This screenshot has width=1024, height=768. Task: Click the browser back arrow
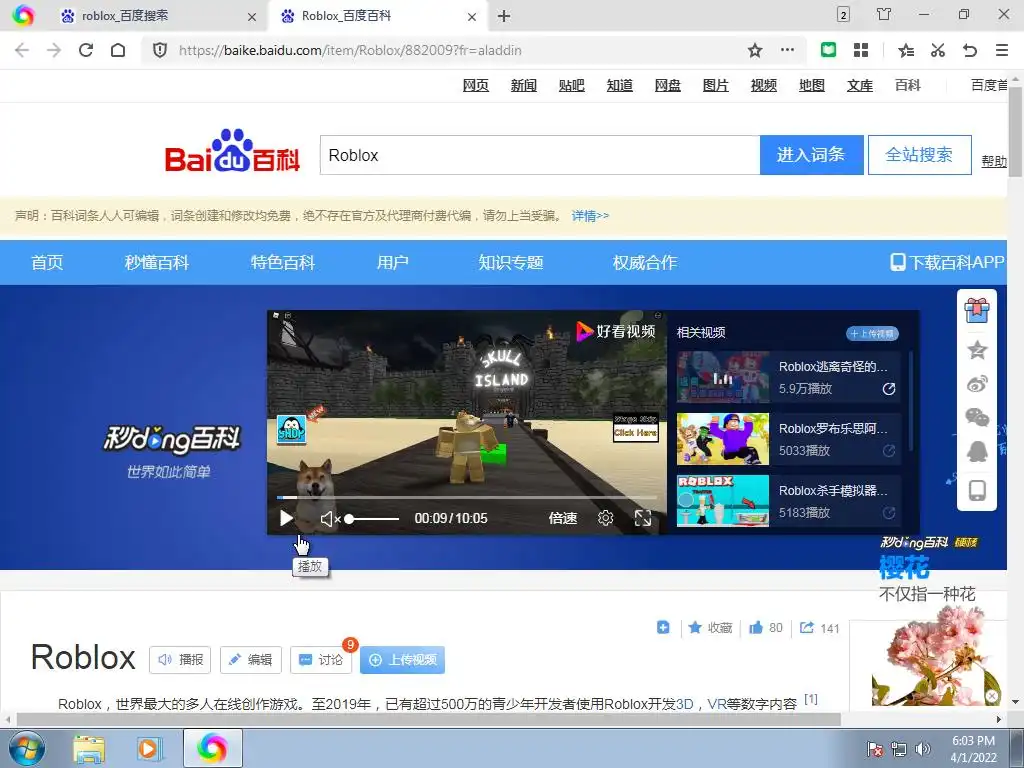[x=22, y=50]
